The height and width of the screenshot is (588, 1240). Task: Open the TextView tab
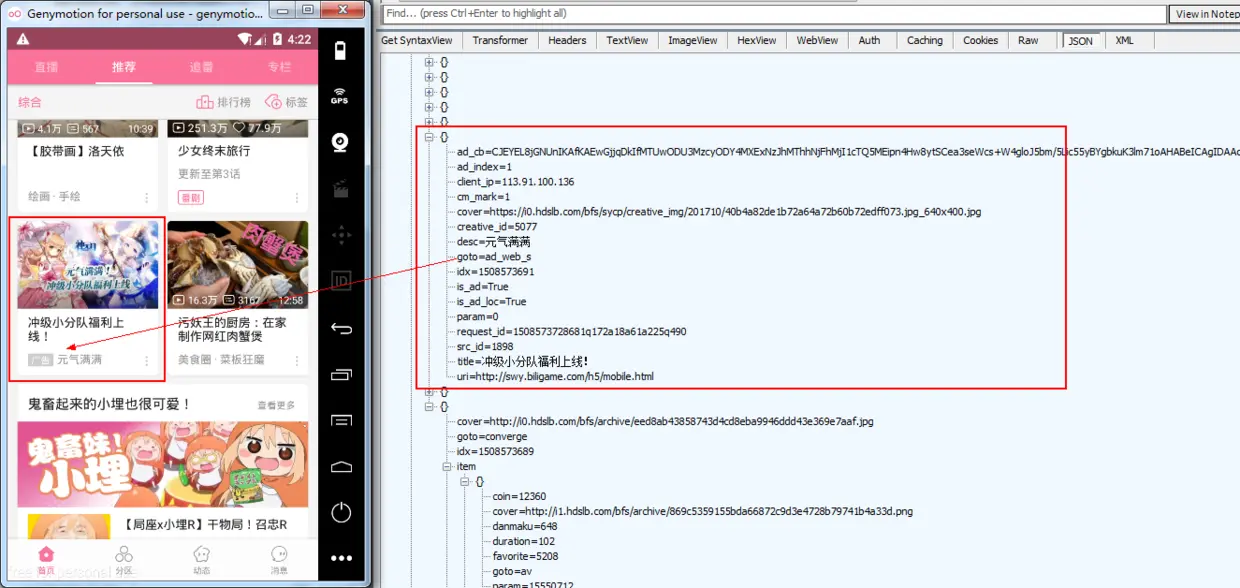pyautogui.click(x=627, y=41)
